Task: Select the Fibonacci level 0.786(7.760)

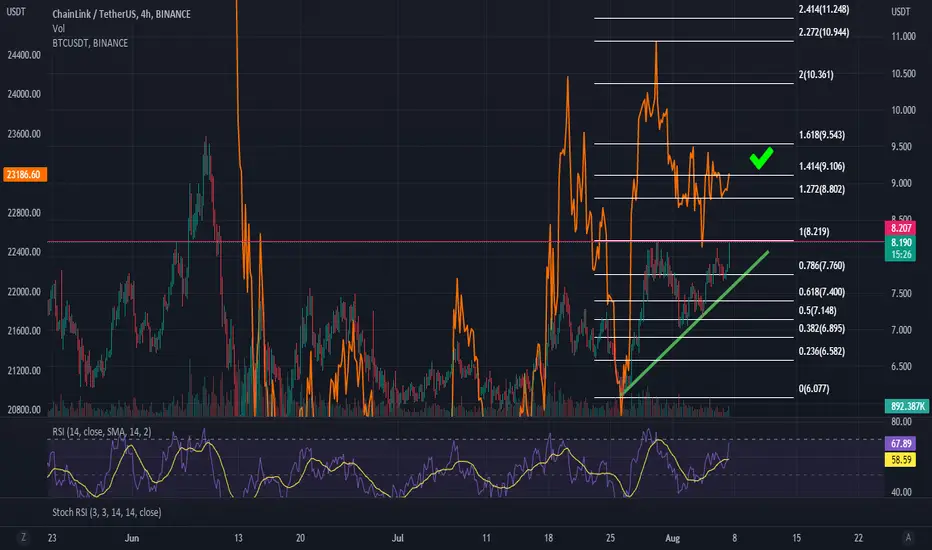Action: (821, 266)
